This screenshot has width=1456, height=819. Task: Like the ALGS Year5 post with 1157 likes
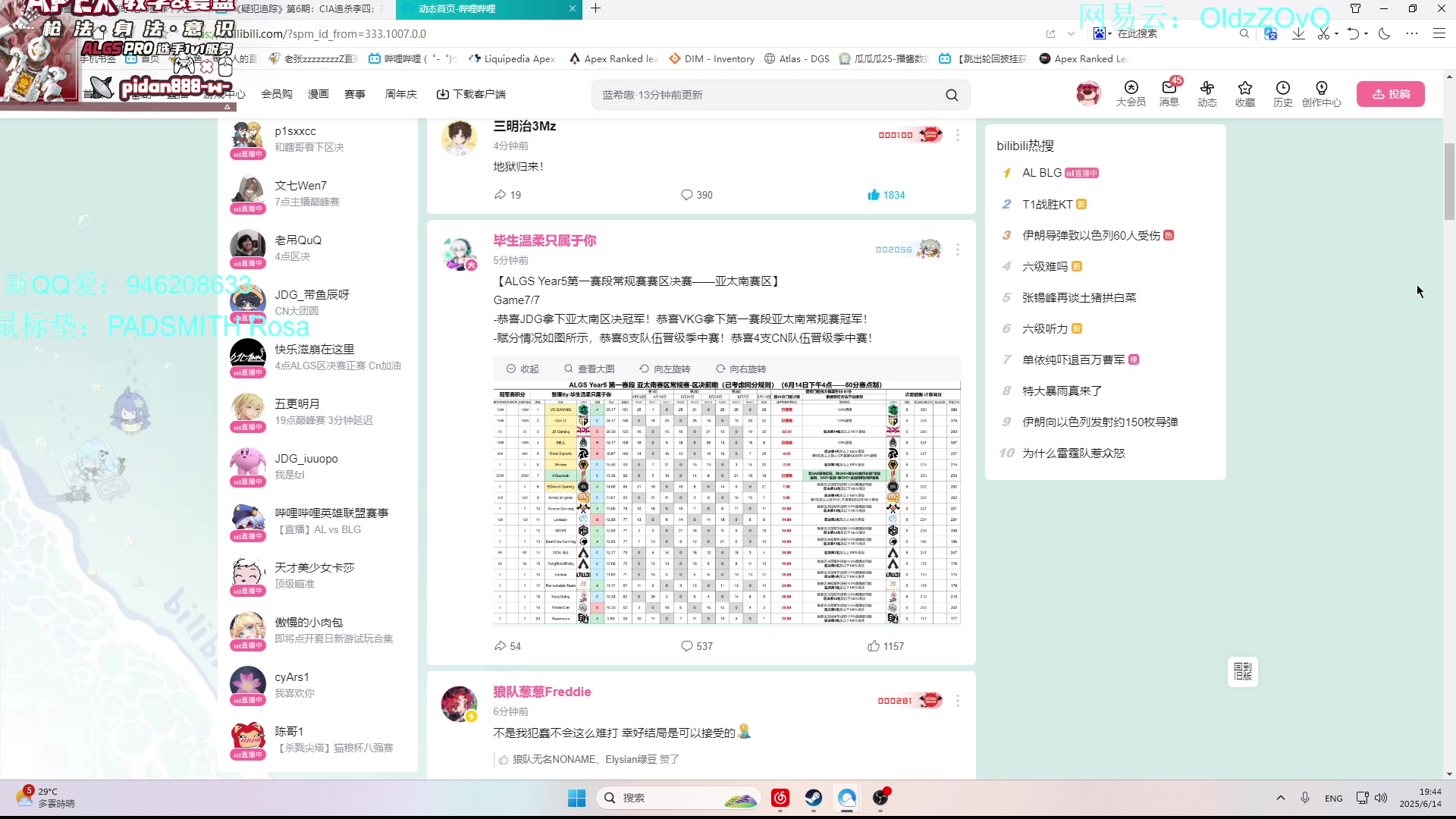886,646
